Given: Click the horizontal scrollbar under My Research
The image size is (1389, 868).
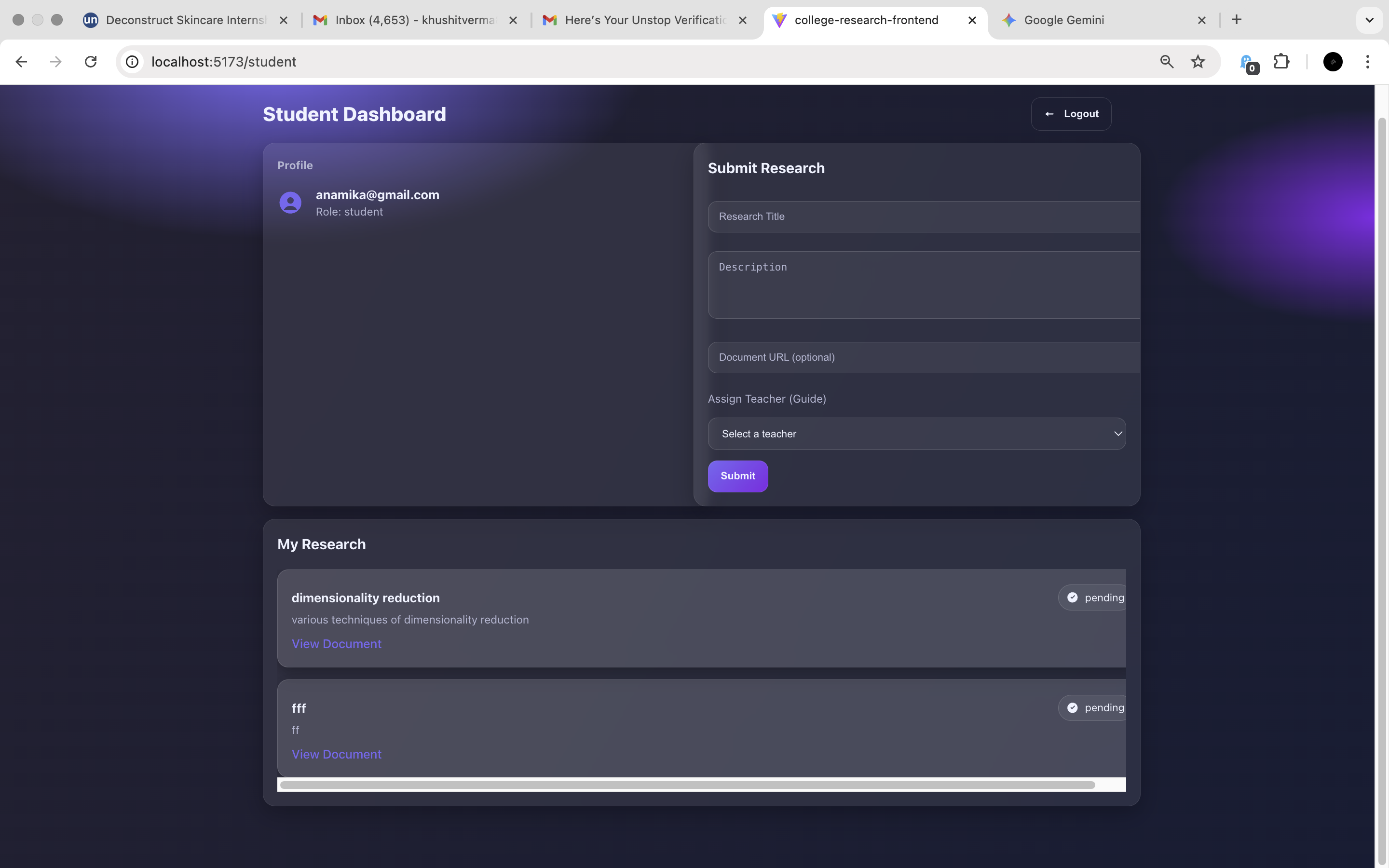Looking at the screenshot, I should point(687,785).
